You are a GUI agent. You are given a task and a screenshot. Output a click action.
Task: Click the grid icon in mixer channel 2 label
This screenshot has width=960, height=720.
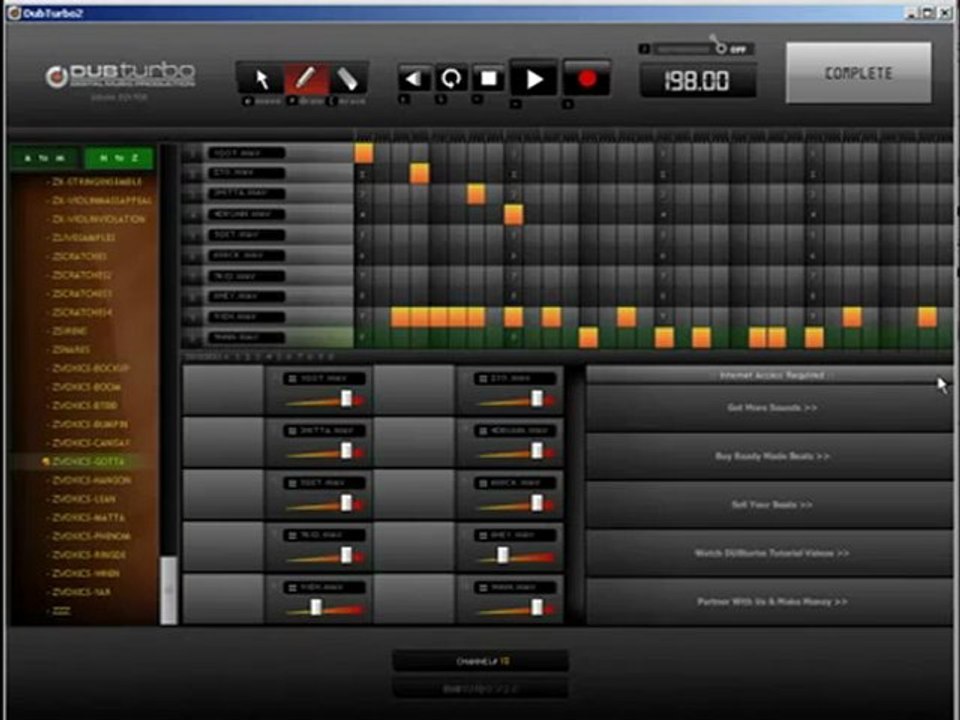[483, 379]
